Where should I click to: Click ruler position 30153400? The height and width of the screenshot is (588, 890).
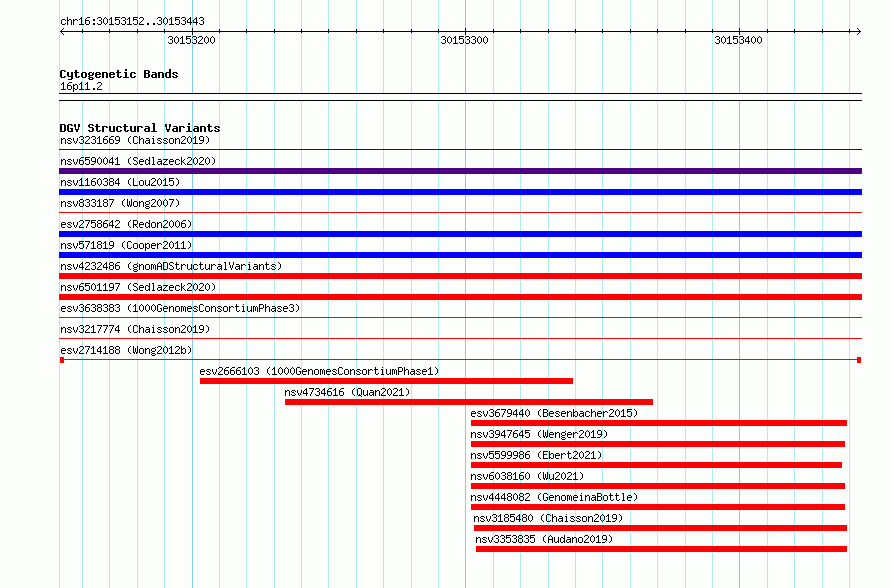coord(738,40)
